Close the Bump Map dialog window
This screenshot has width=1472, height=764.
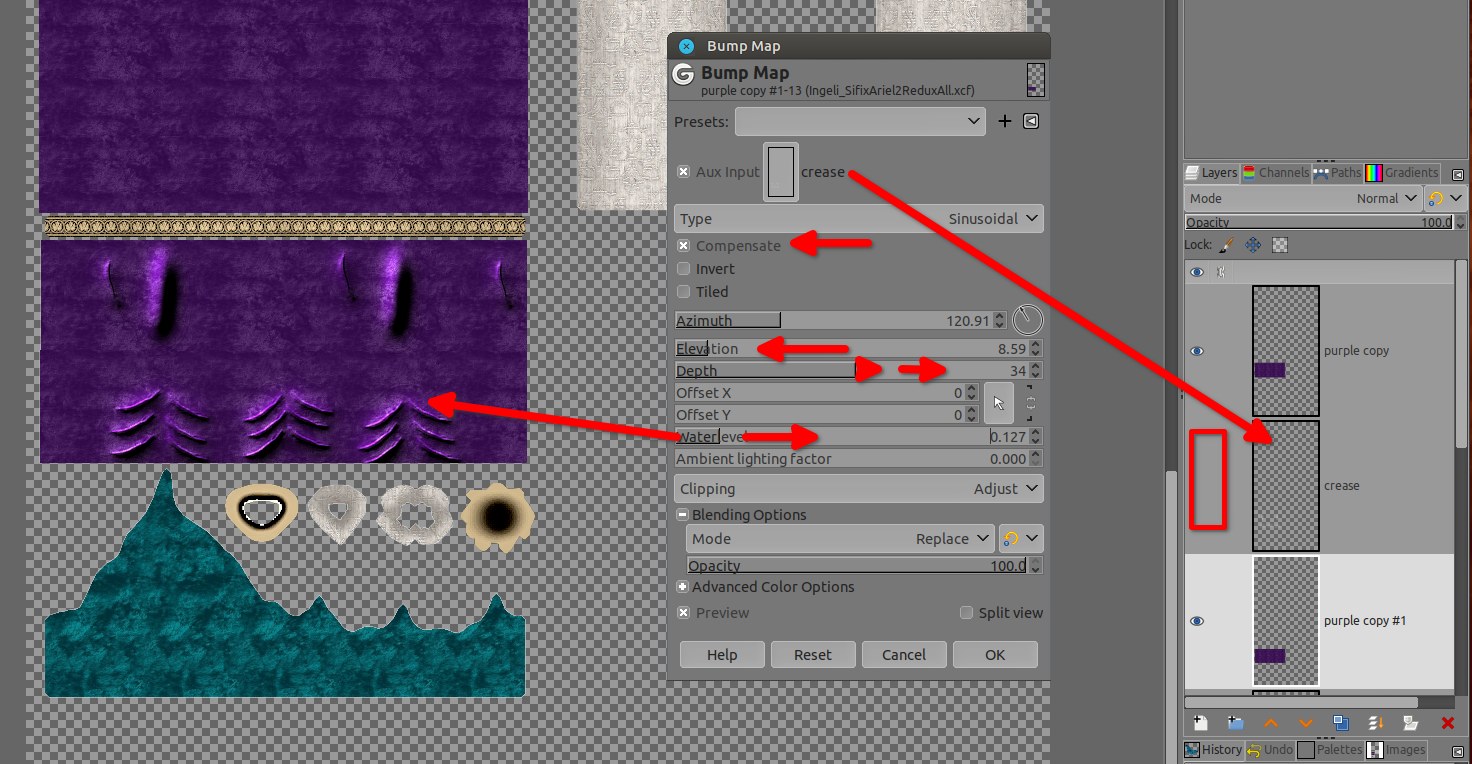[x=686, y=46]
